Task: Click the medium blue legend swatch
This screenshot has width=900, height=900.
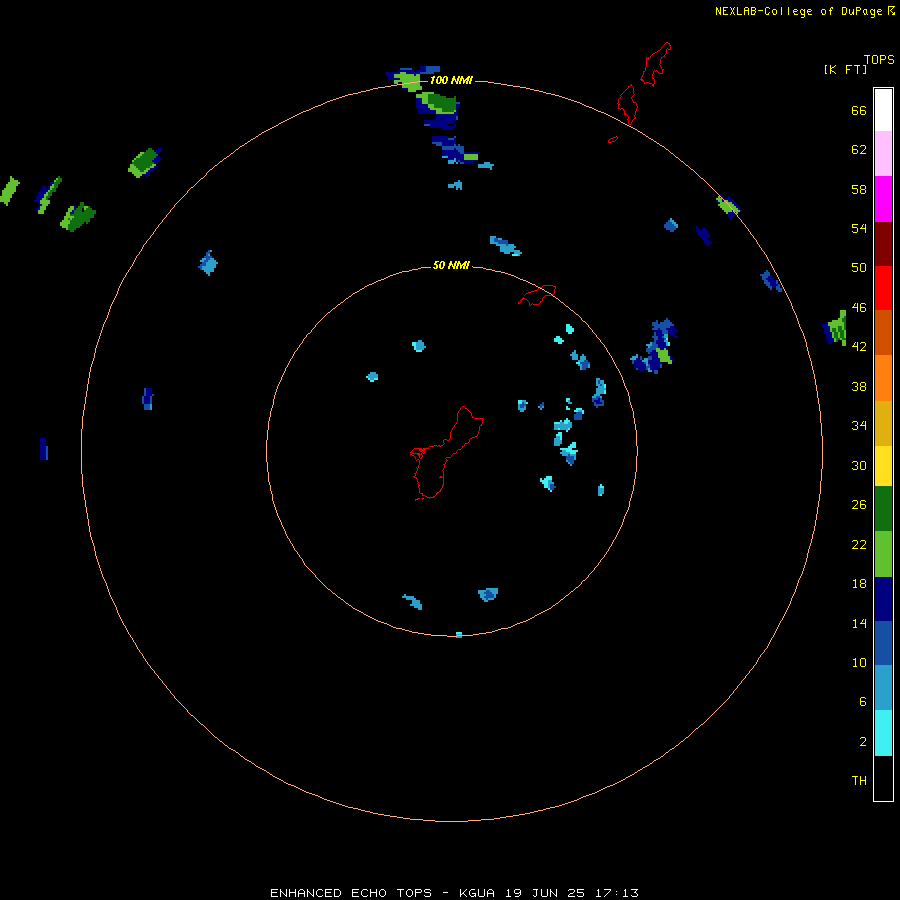Action: (883, 643)
